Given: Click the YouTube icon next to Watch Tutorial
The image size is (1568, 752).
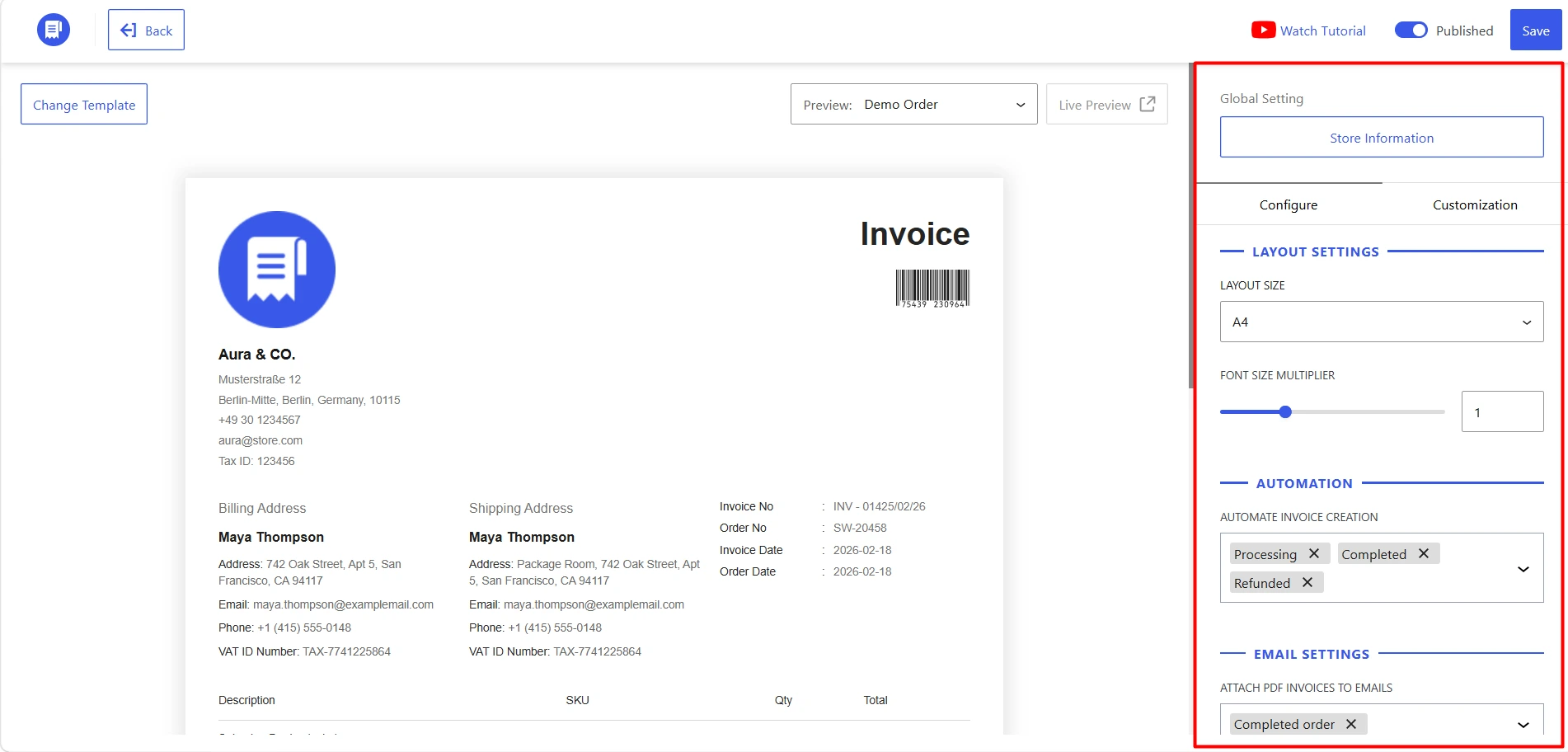Looking at the screenshot, I should [x=1263, y=31].
